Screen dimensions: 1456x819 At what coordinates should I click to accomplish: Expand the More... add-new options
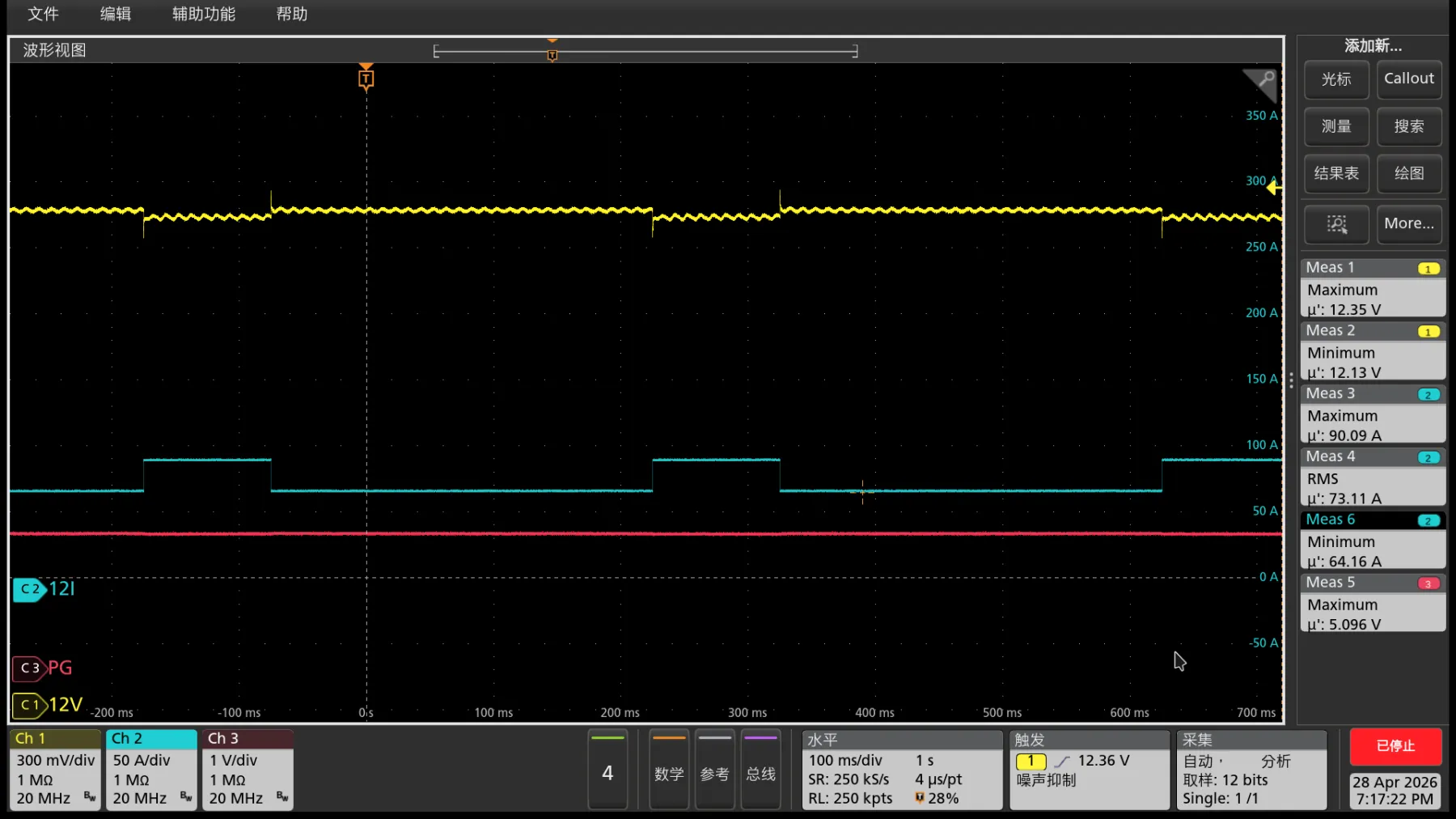[1408, 224]
